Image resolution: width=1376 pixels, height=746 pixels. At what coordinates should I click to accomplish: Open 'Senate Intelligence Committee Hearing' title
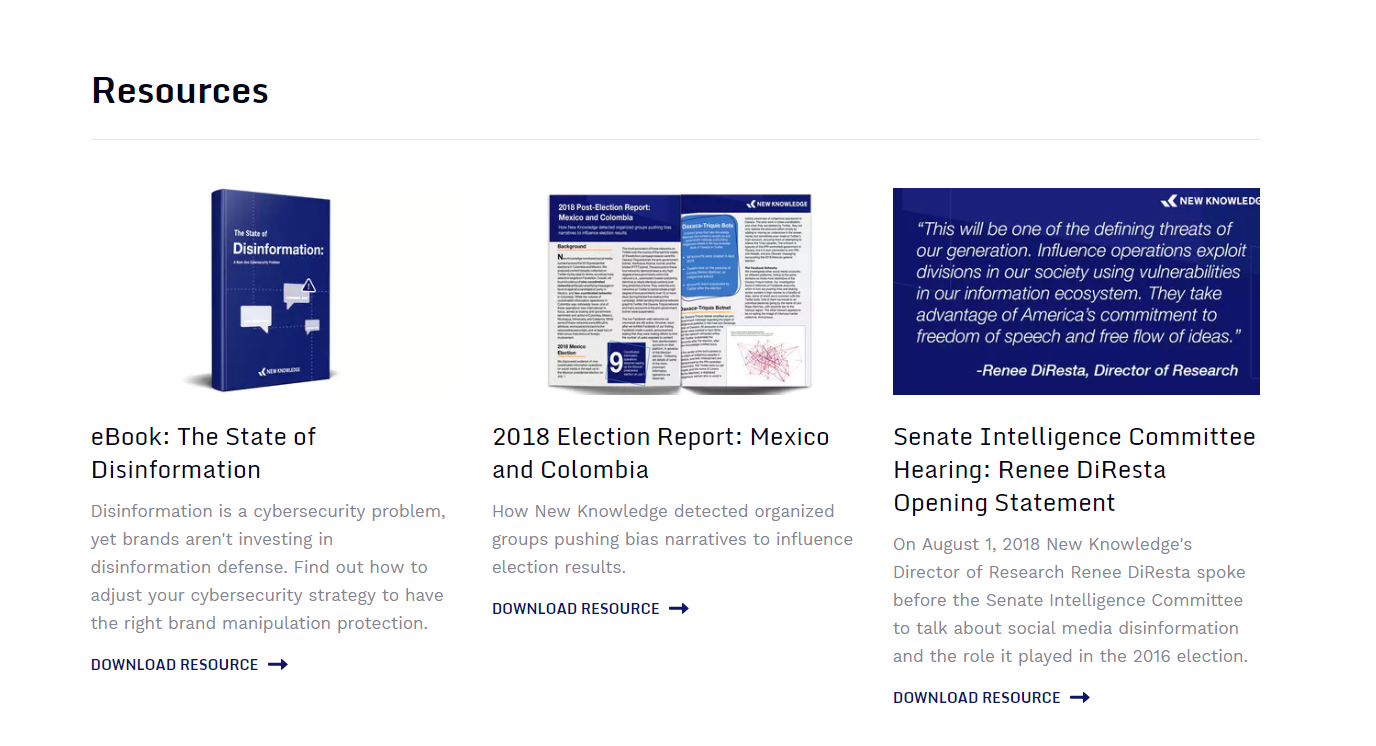tap(1074, 470)
